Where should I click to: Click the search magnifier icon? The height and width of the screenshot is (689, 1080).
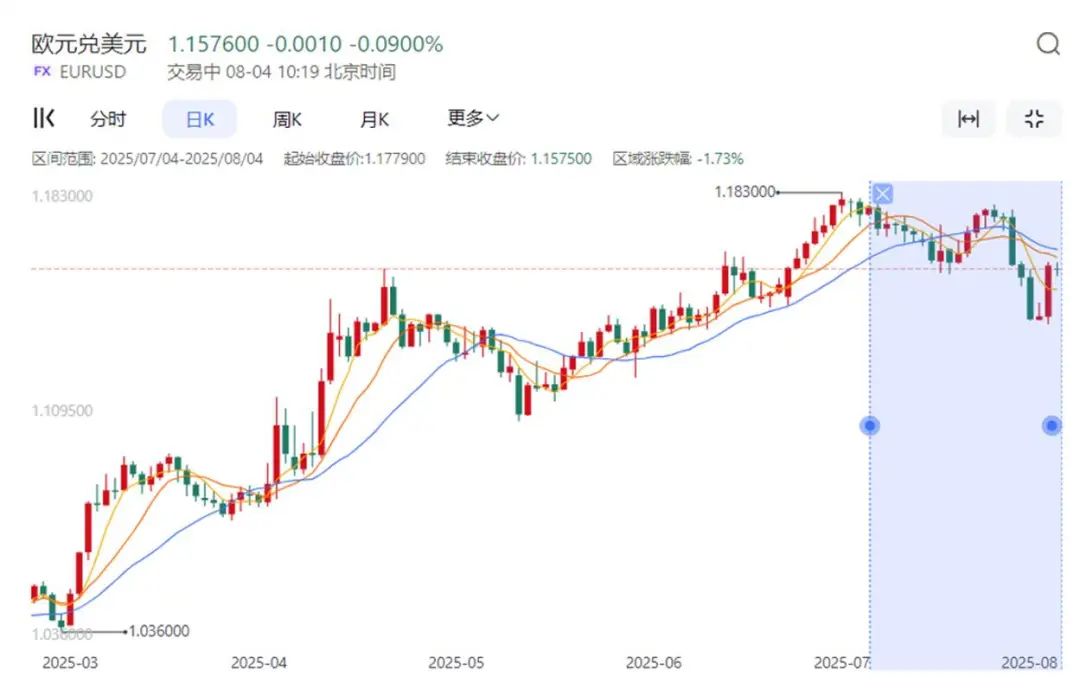1048,44
